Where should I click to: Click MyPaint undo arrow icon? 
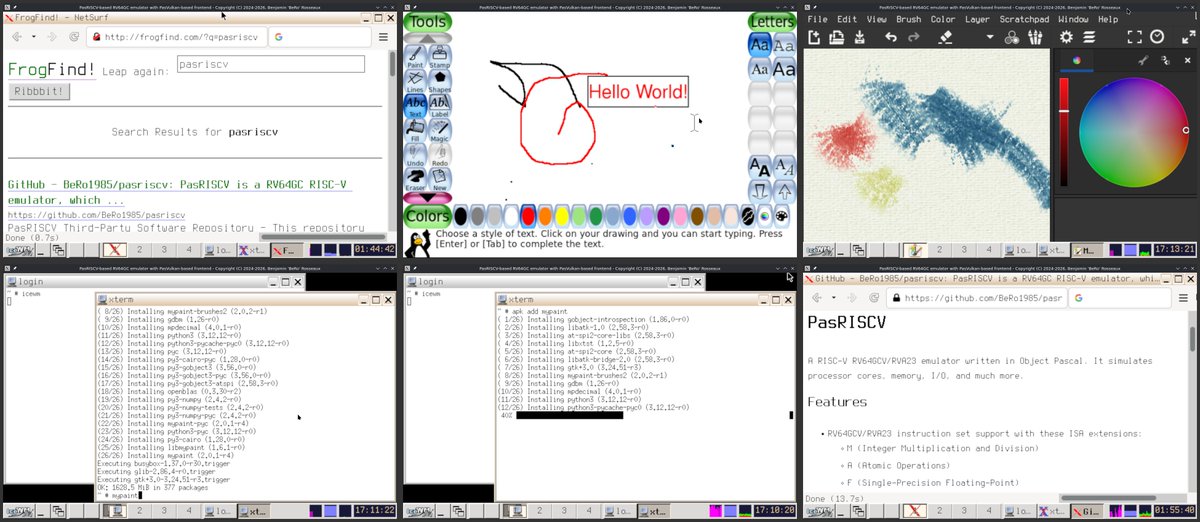(891, 37)
